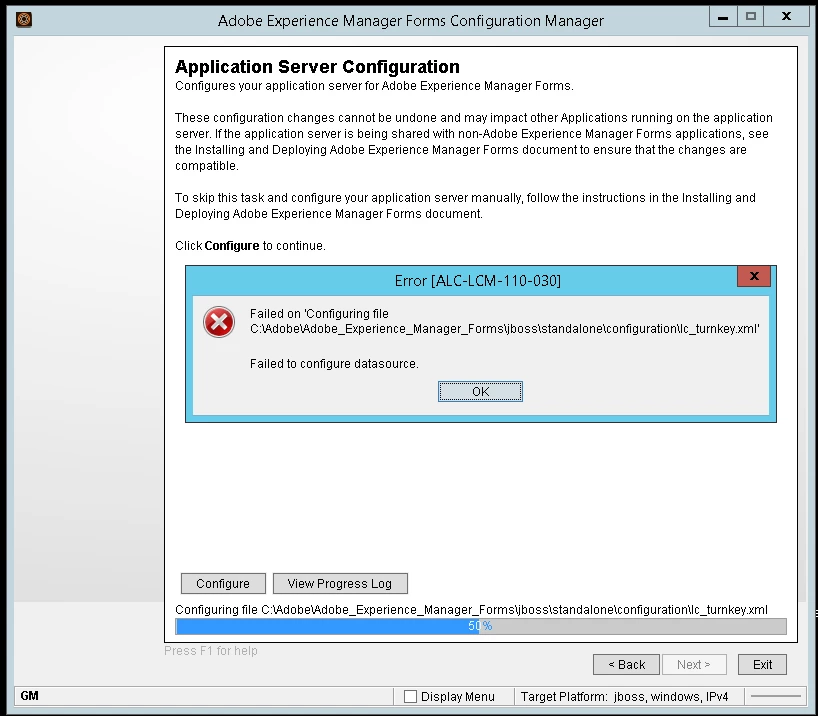Click the 'Click Configure to continue.' text
The height and width of the screenshot is (716, 818).
click(250, 246)
